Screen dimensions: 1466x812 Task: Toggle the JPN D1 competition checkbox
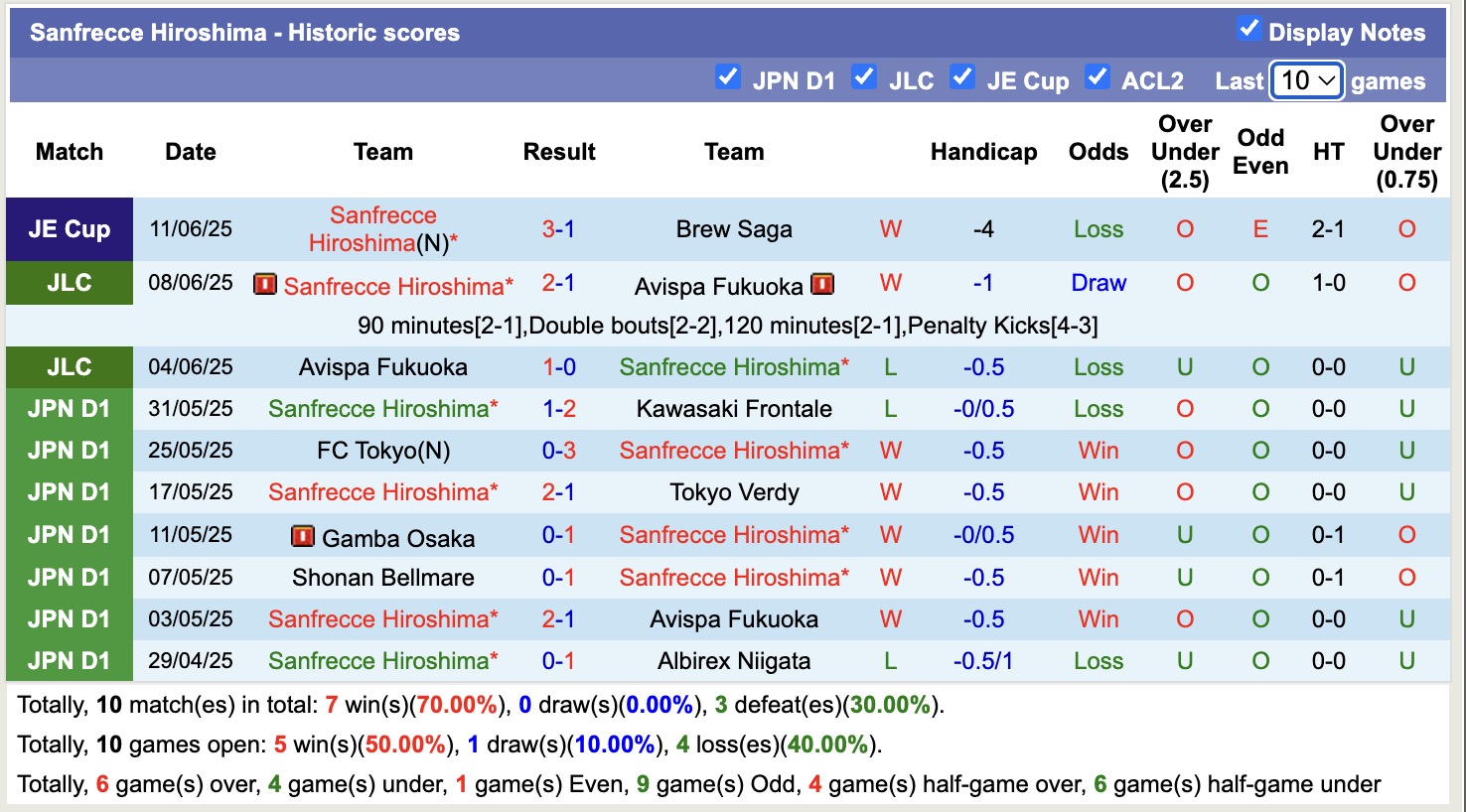tap(728, 78)
